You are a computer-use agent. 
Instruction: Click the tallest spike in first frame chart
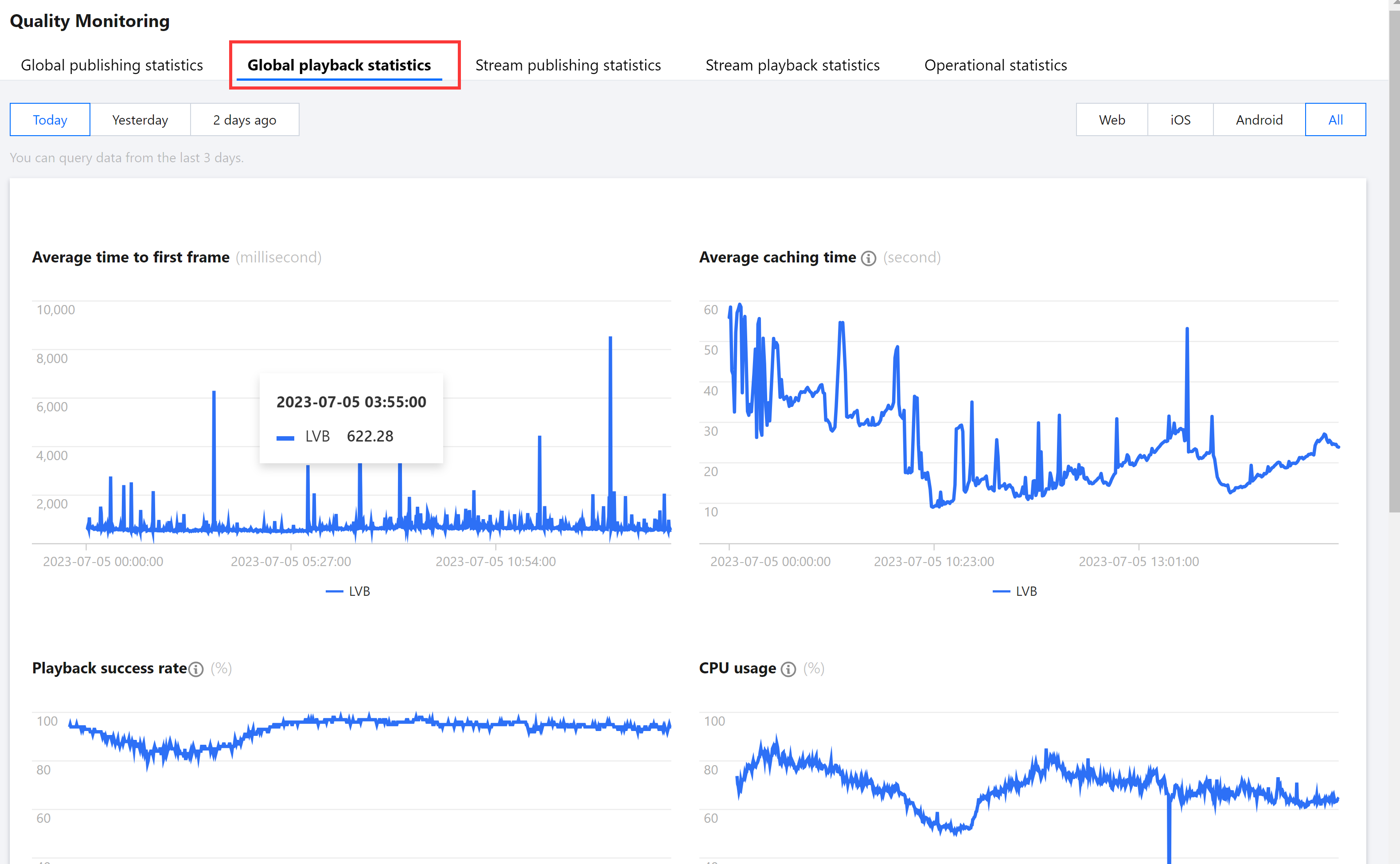coord(610,340)
